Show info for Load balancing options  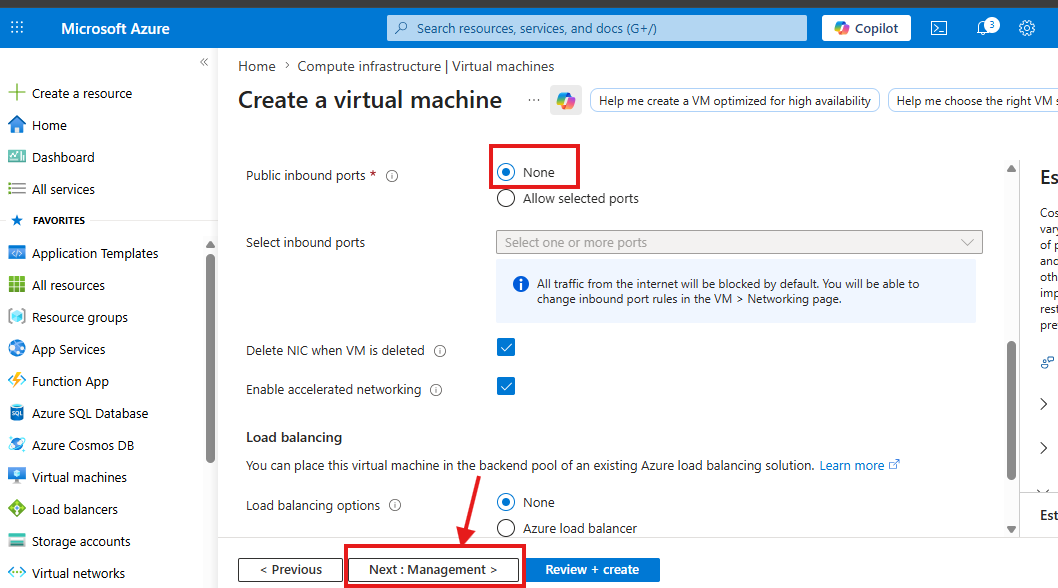pyautogui.click(x=395, y=506)
